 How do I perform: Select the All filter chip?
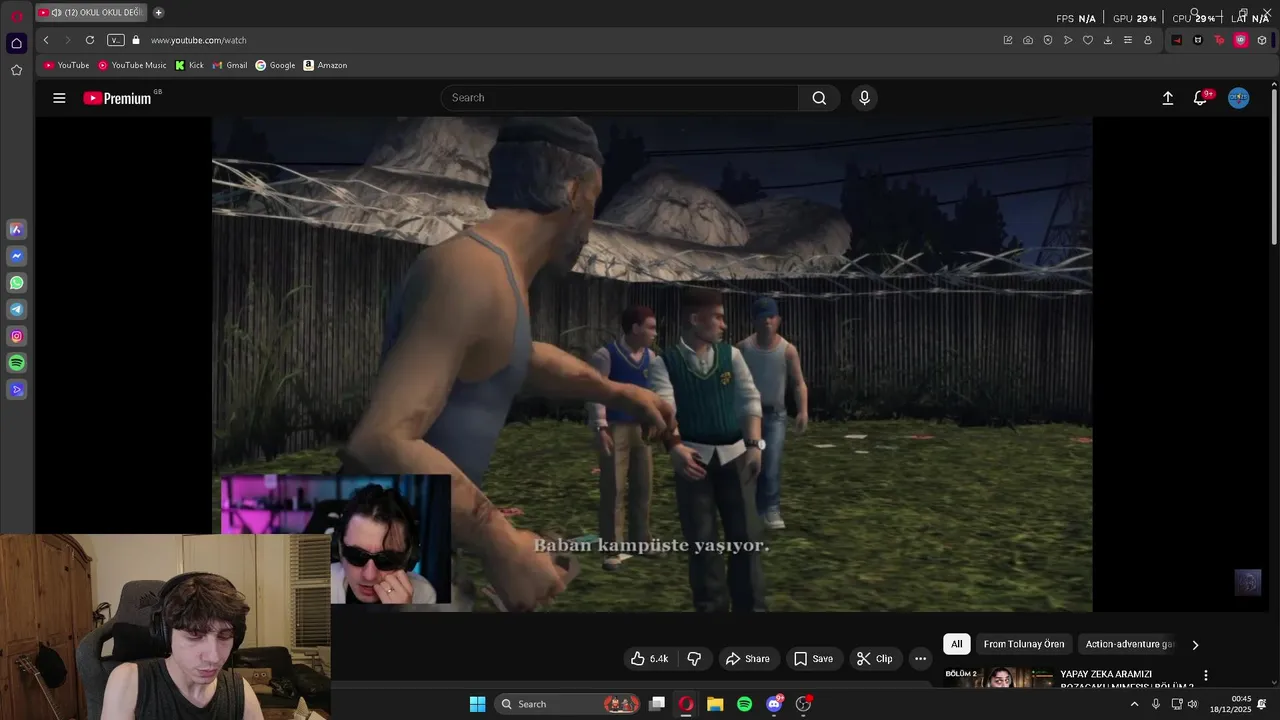coord(957,644)
